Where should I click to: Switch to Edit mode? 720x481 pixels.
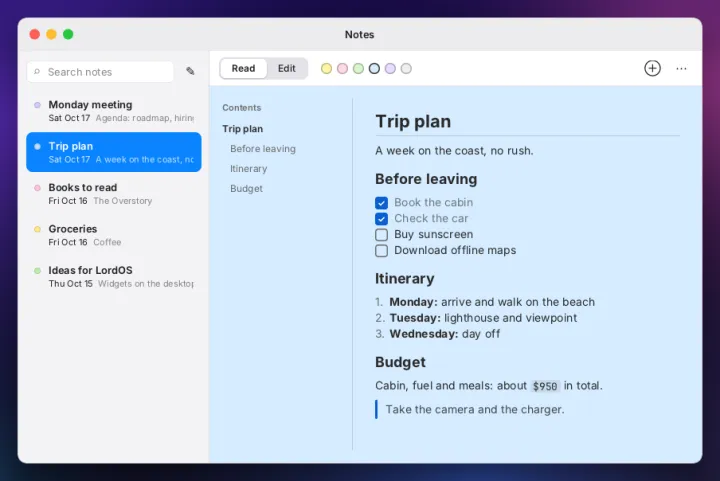[287, 68]
